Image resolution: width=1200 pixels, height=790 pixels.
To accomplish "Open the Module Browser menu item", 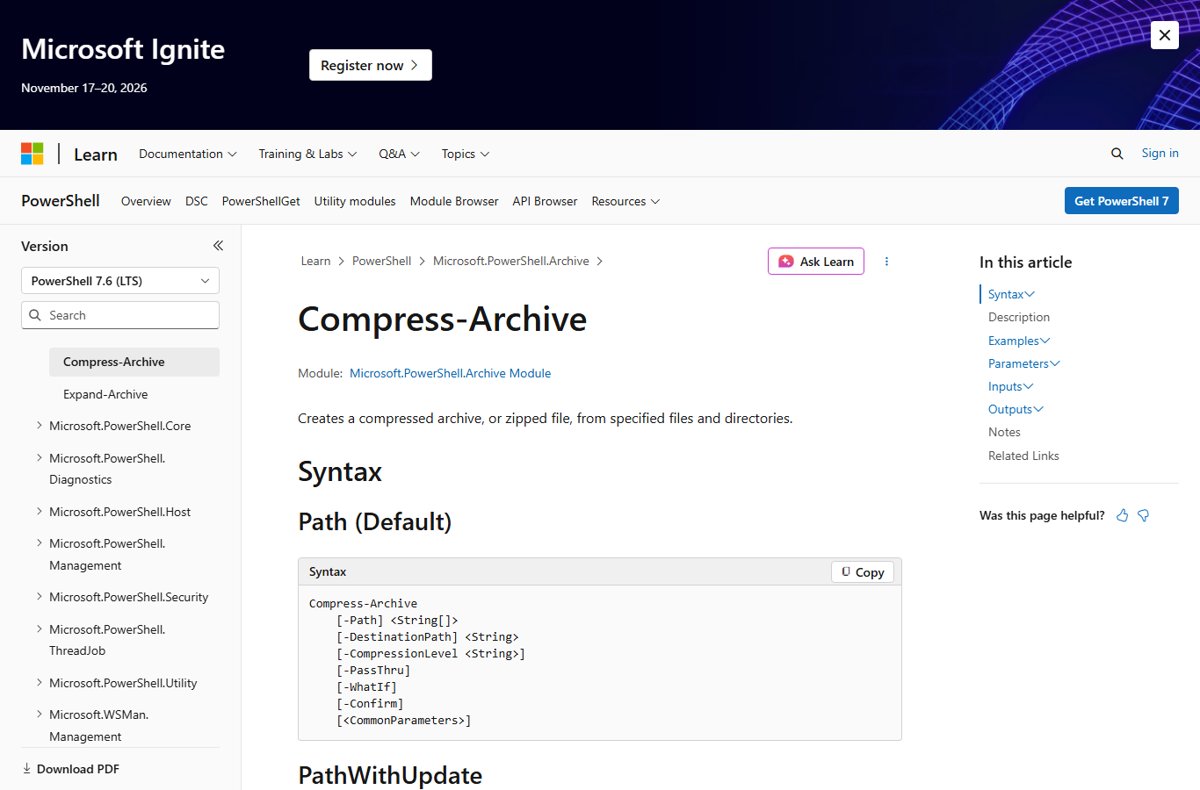I will pyautogui.click(x=454, y=201).
